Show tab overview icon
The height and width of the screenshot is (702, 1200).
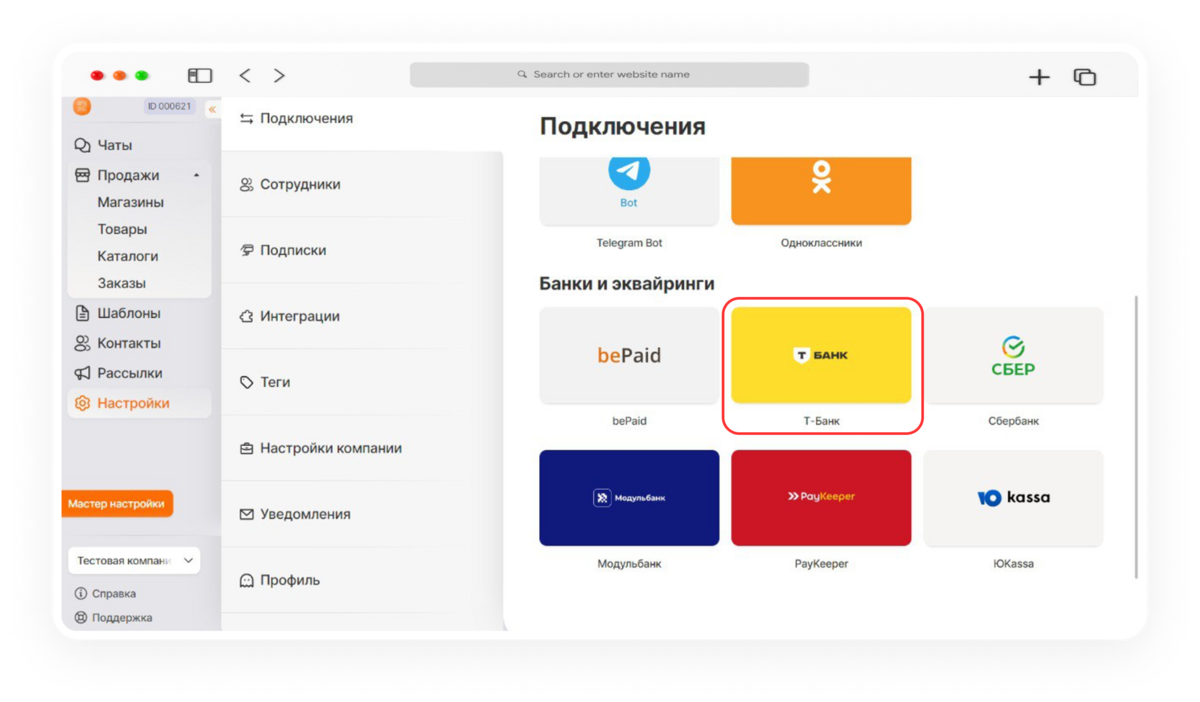(1085, 77)
